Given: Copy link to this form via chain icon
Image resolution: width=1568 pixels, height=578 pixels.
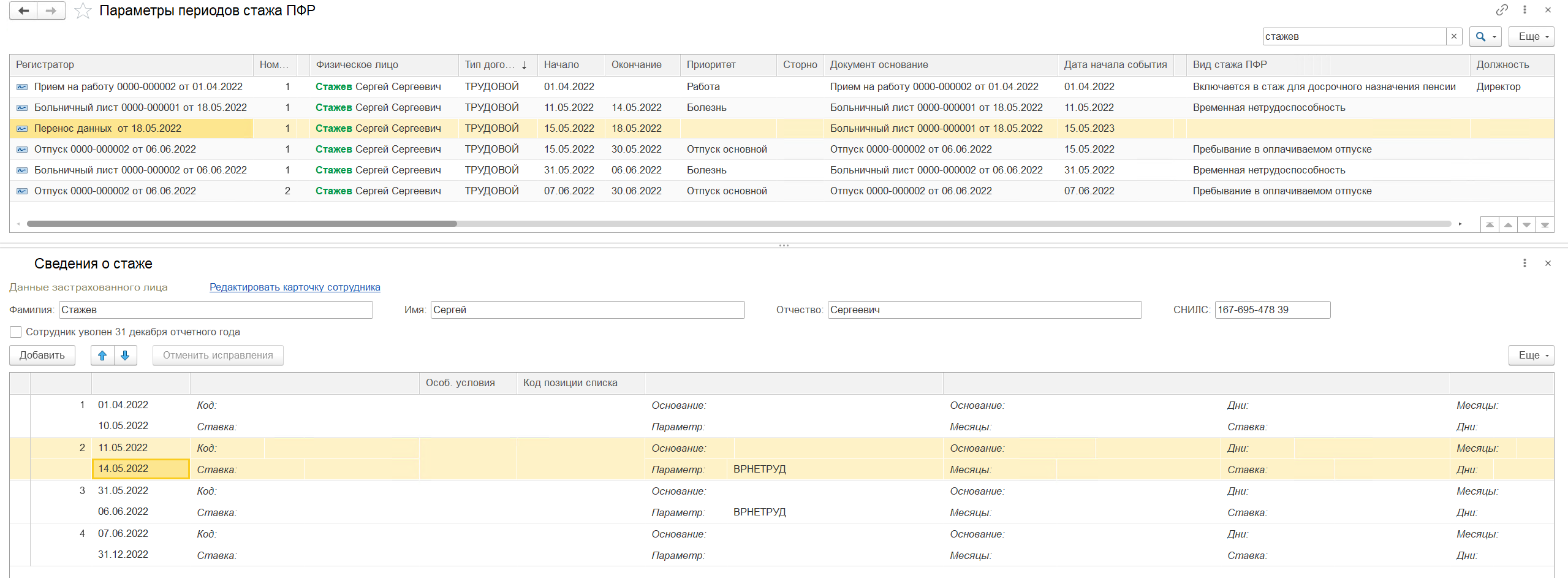Looking at the screenshot, I should [x=1502, y=10].
